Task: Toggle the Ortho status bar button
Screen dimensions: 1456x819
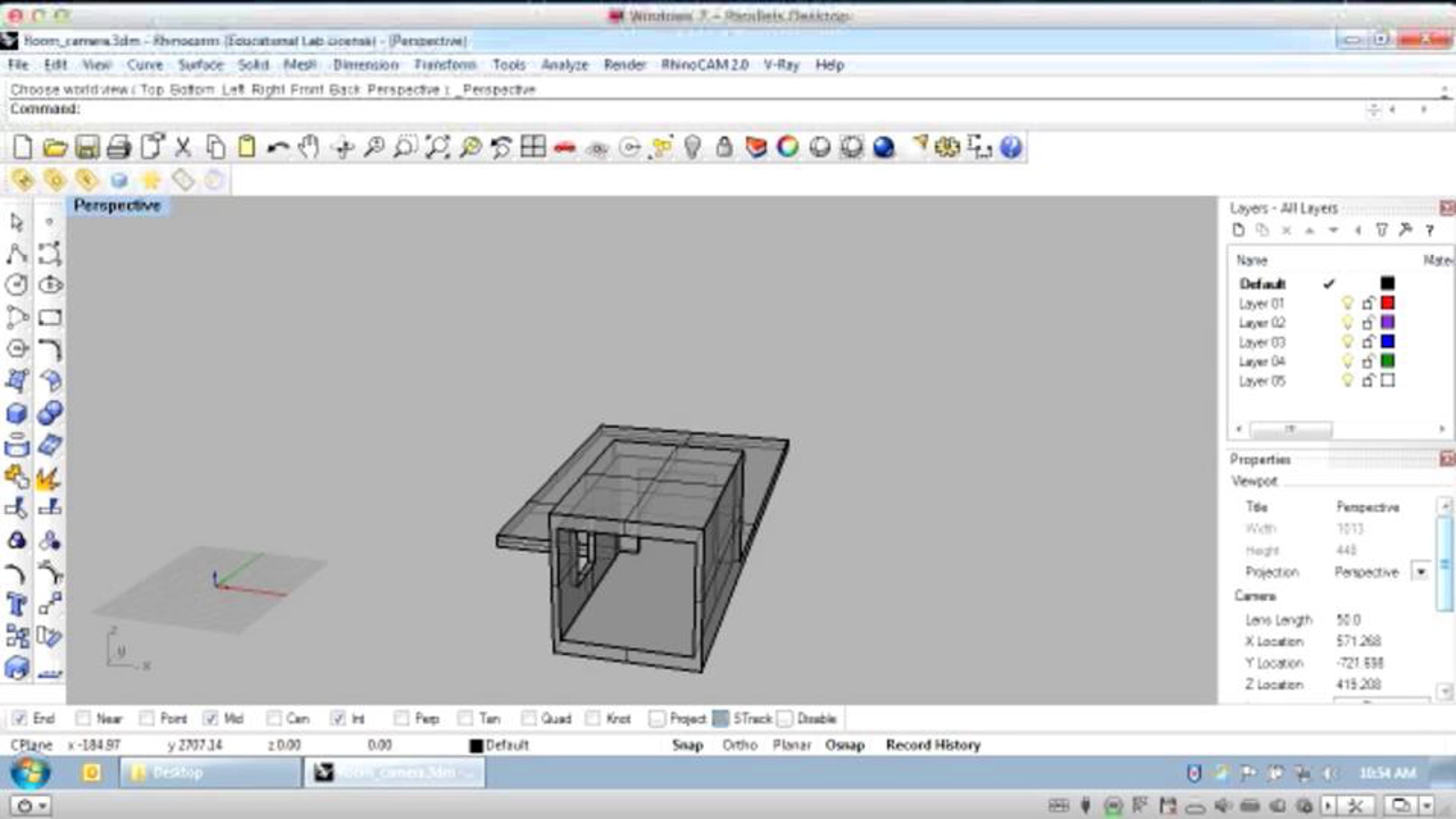Action: tap(740, 745)
